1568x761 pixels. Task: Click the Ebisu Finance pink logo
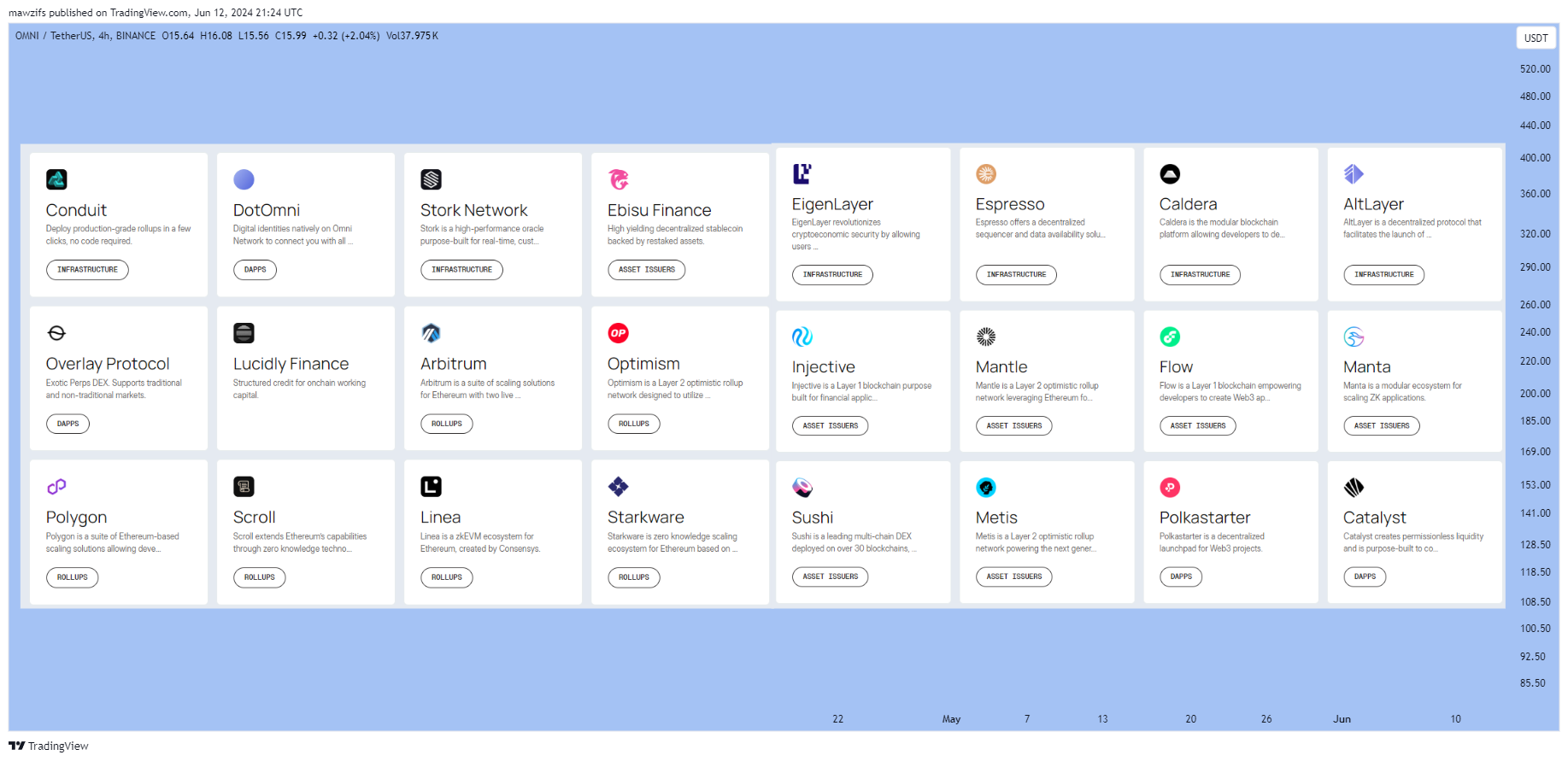(618, 179)
